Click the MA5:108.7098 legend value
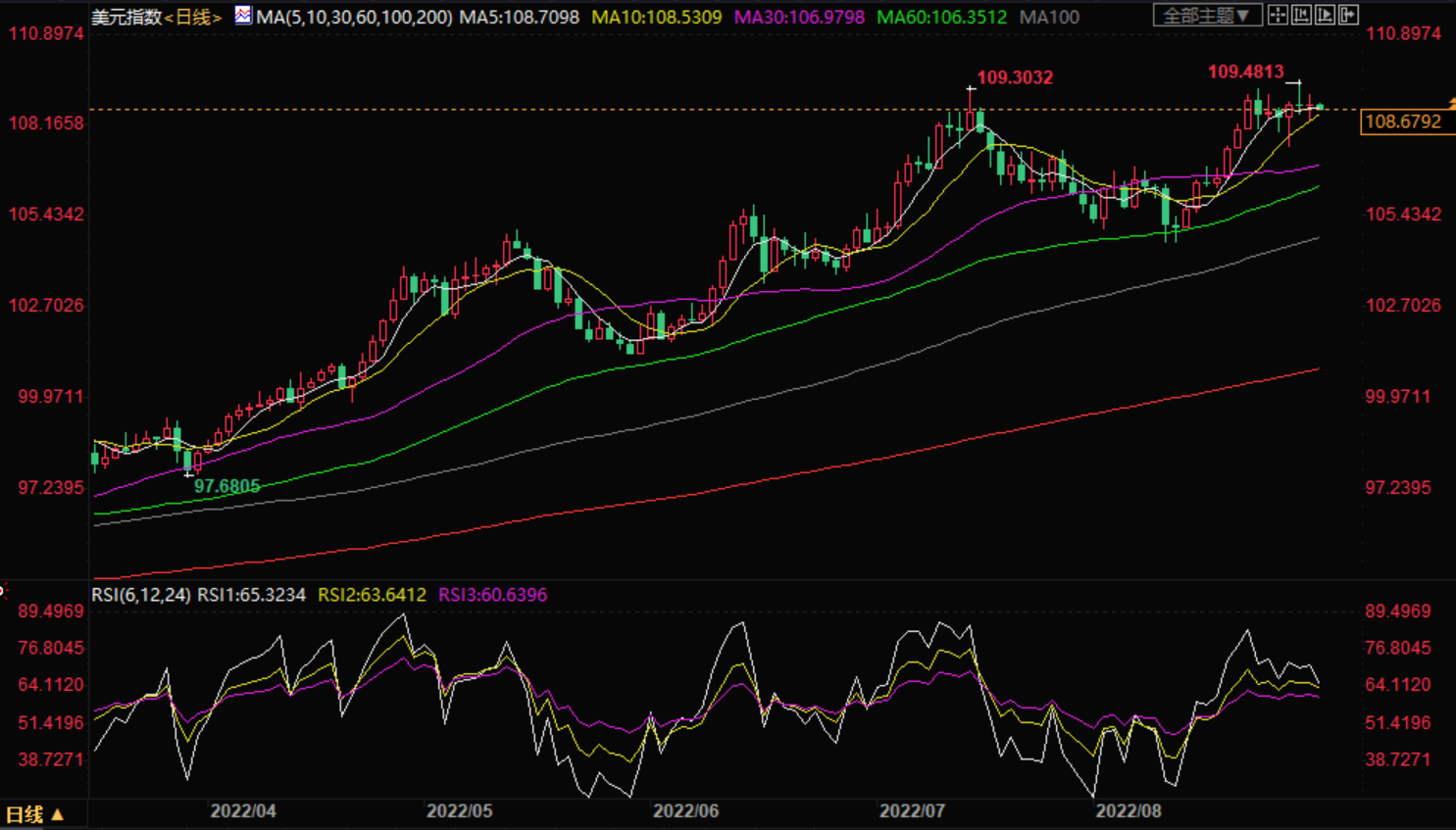1456x830 pixels. pyautogui.click(x=519, y=17)
